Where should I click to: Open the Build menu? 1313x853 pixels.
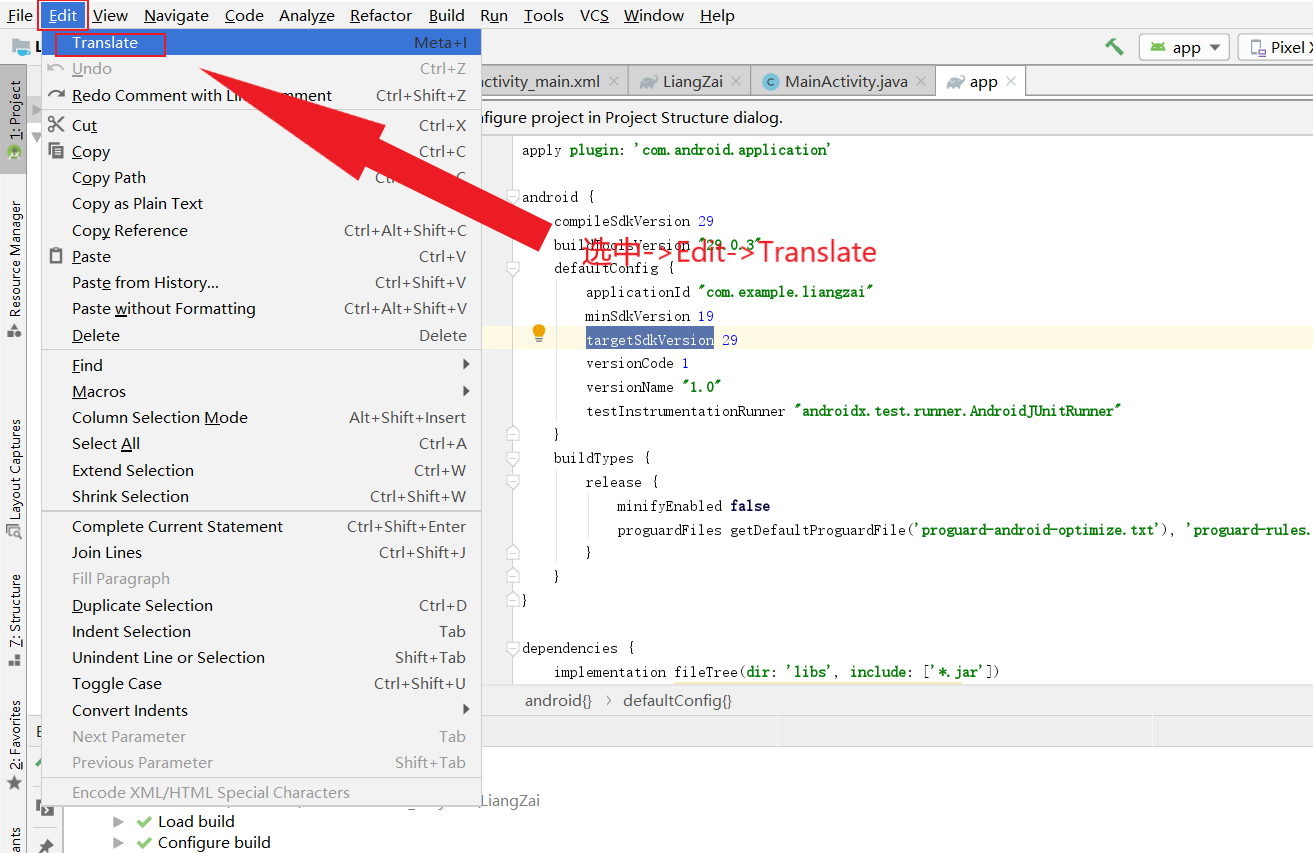point(446,15)
